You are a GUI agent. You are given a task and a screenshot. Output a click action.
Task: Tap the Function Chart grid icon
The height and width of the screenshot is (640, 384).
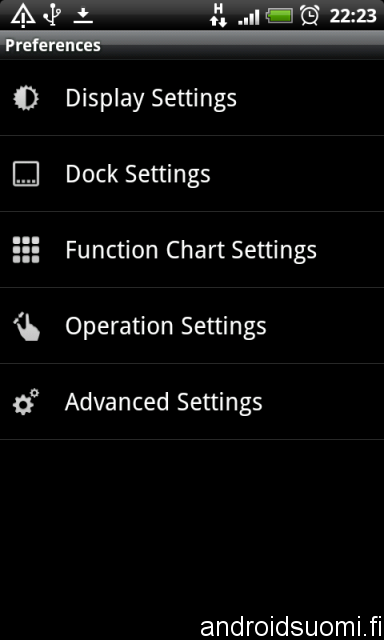point(26,250)
